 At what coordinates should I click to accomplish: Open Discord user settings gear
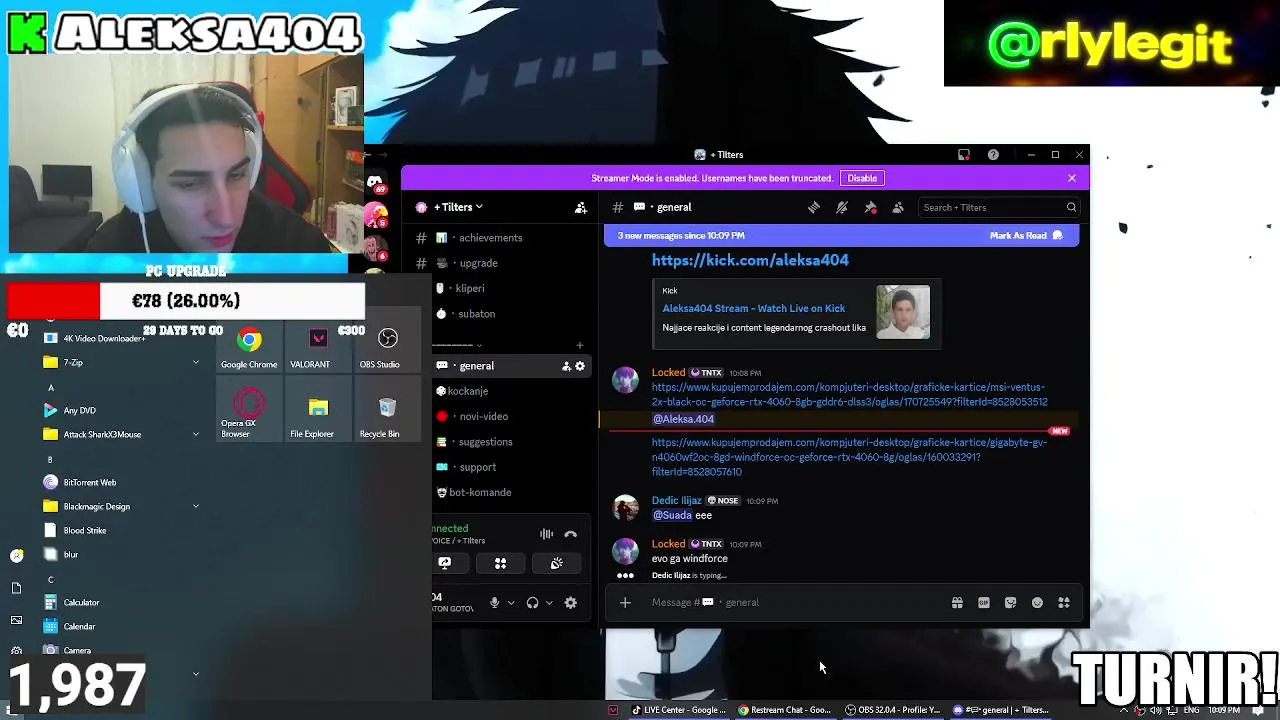coord(571,603)
